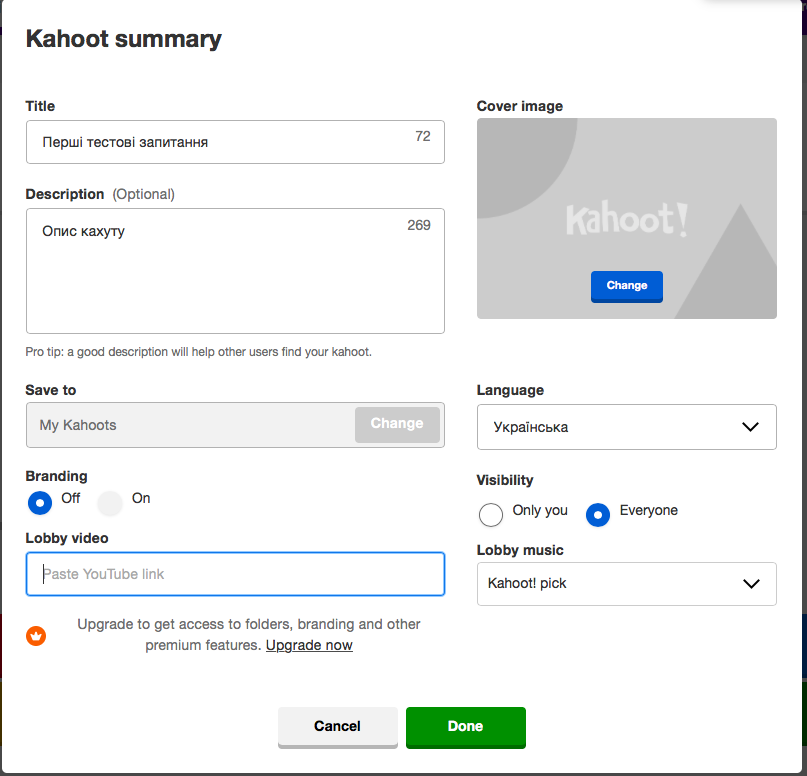This screenshot has width=807, height=776.
Task: Choose Everyone visibility option
Action: (x=598, y=515)
